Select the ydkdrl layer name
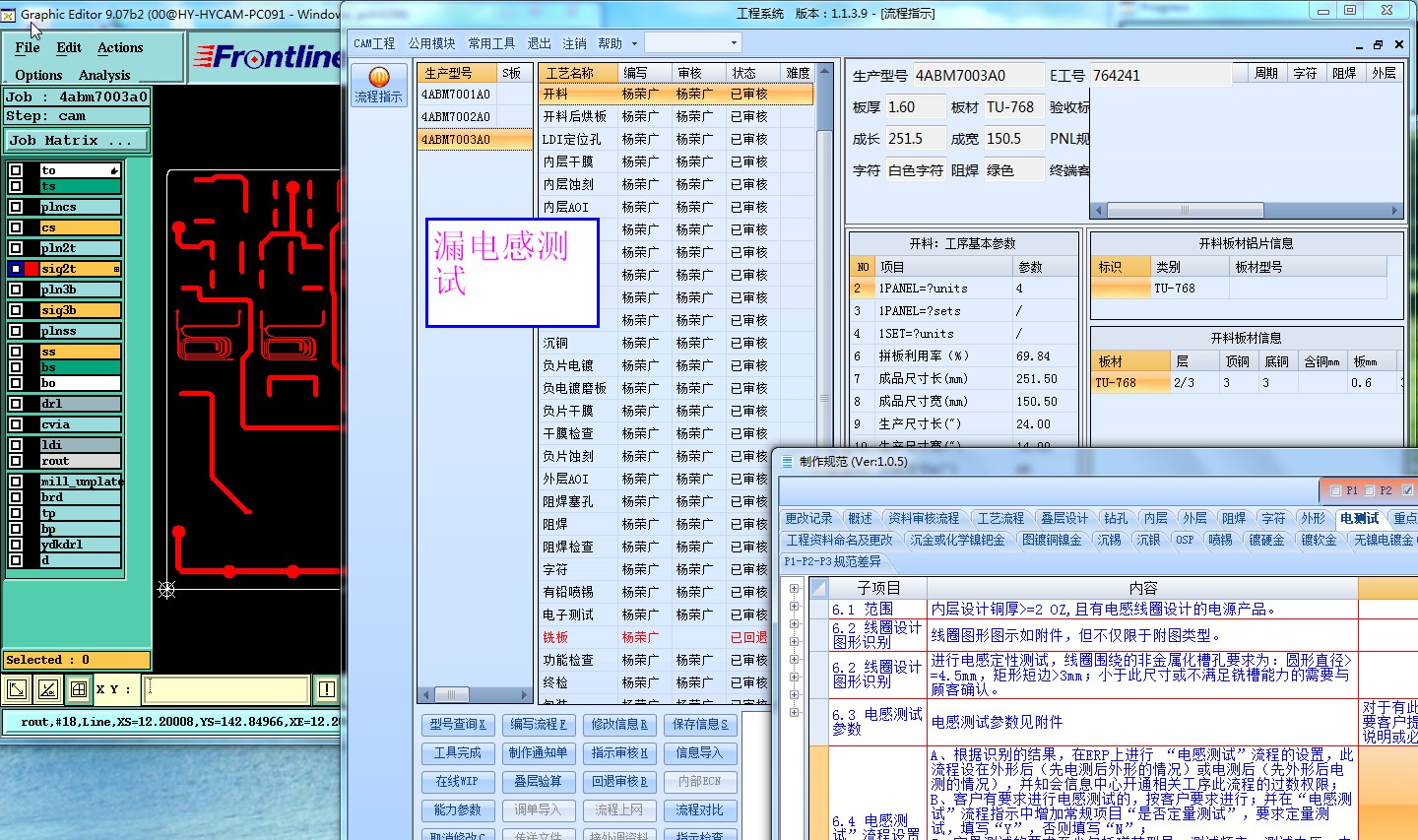The height and width of the screenshot is (840, 1418). [x=80, y=545]
